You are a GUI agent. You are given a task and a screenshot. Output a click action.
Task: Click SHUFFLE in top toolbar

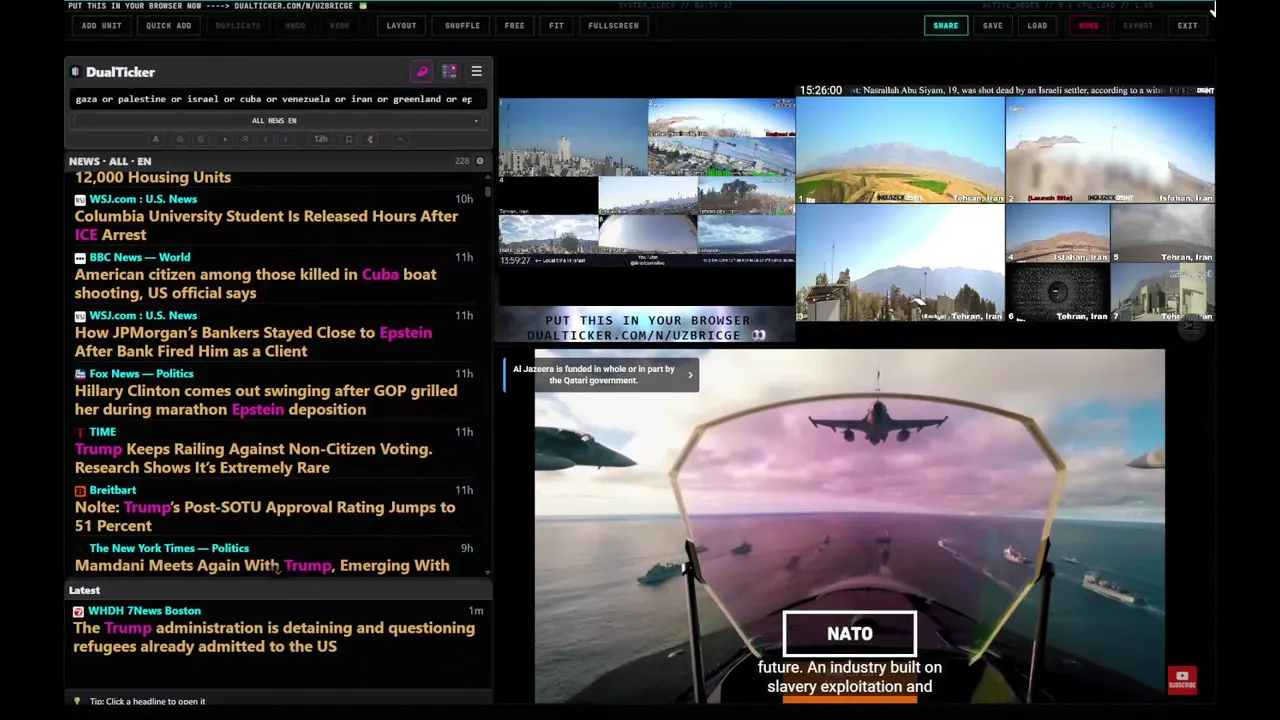tap(463, 26)
